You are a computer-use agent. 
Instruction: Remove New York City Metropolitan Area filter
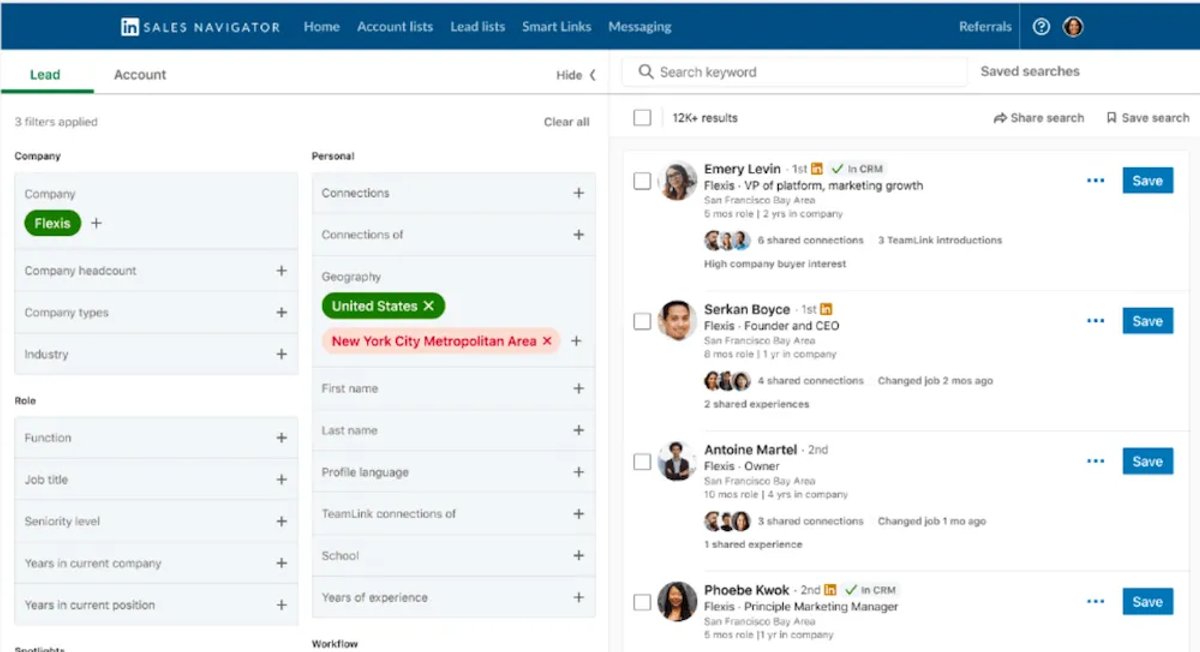547,341
